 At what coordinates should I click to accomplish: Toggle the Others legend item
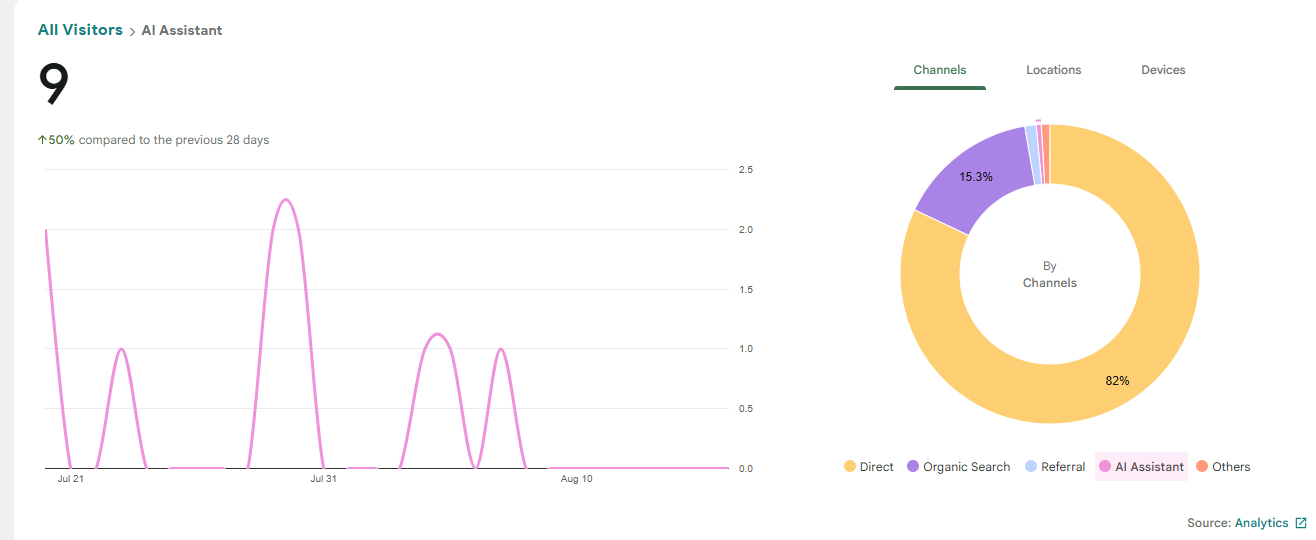[x=1223, y=467]
